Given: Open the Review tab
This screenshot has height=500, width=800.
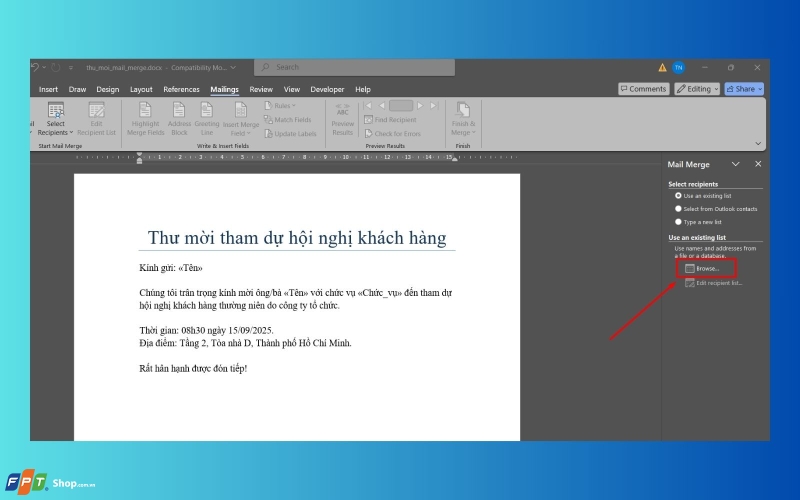Looking at the screenshot, I should (x=261, y=89).
